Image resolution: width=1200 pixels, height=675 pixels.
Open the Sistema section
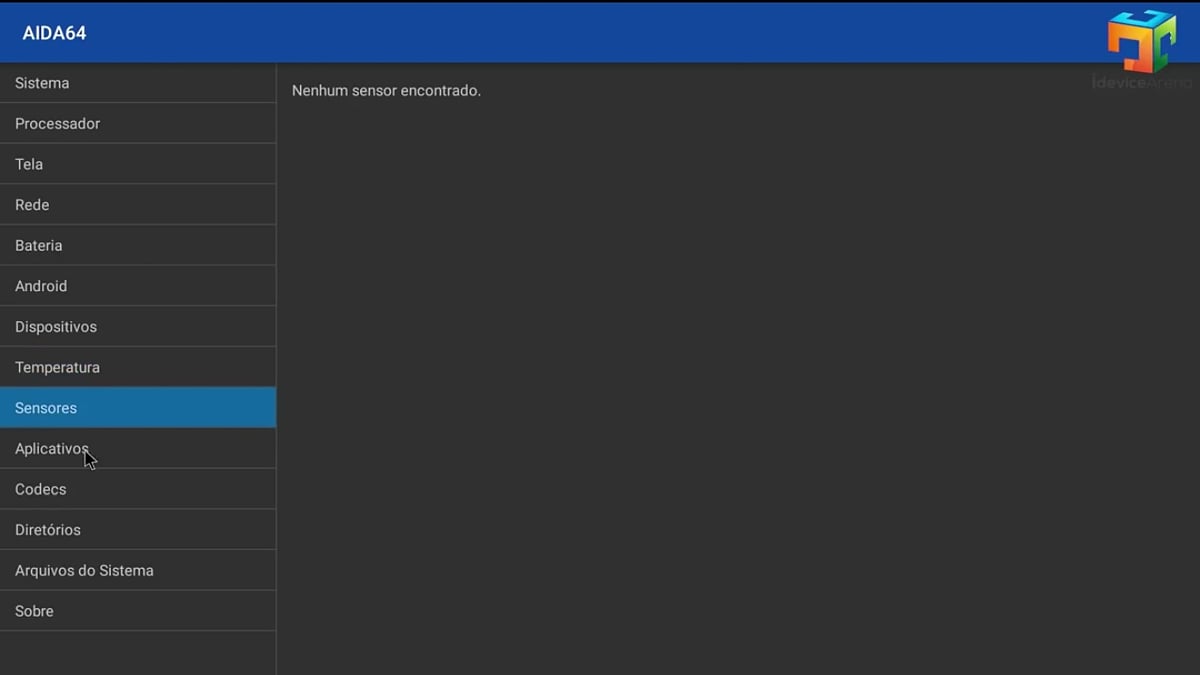(138, 83)
